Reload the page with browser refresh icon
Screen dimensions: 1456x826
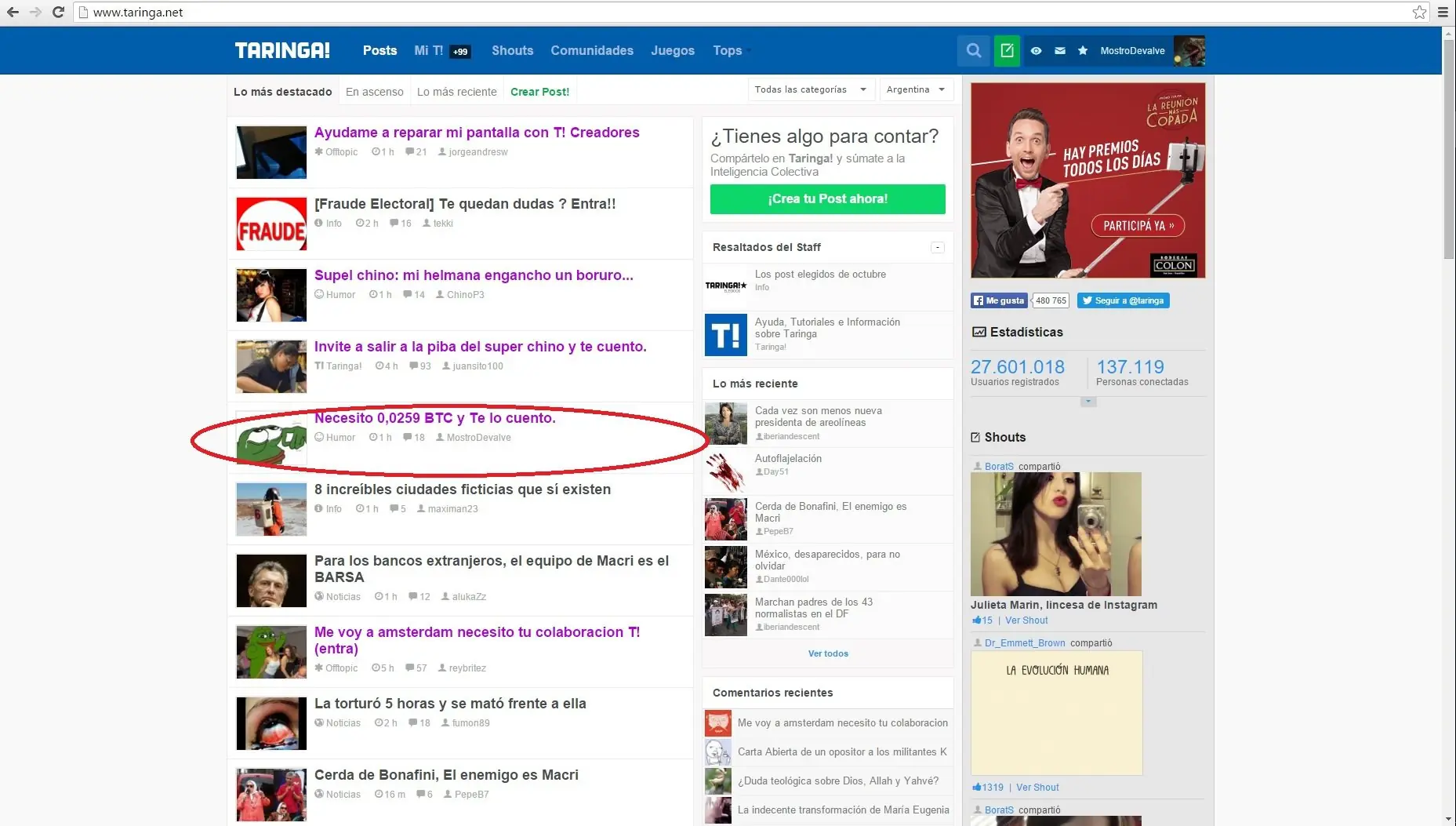tap(58, 12)
